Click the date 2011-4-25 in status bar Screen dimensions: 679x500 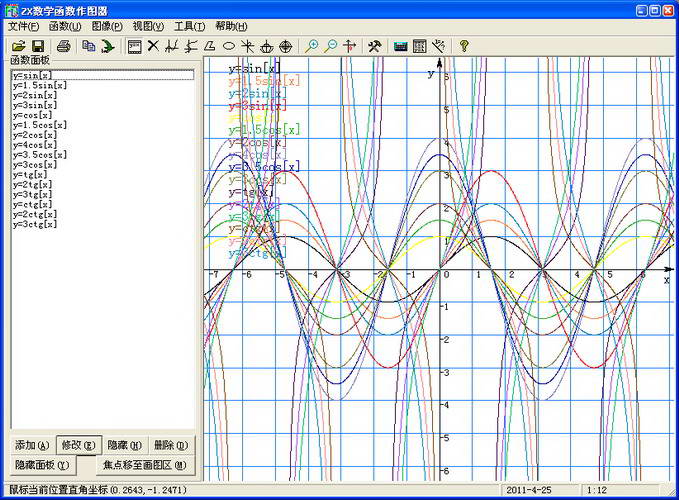pos(529,490)
